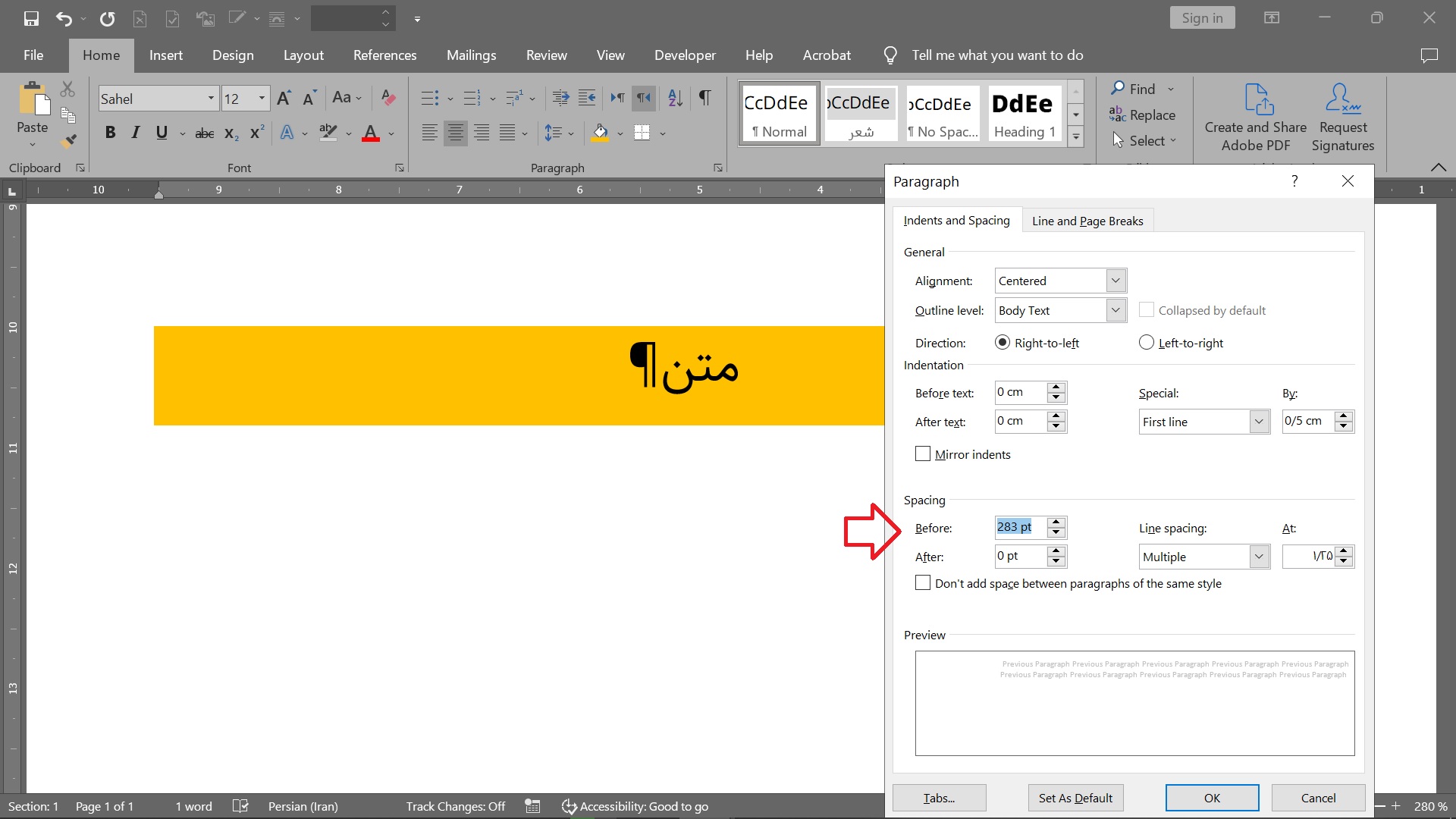Switch to Line and Page Breaks tab

point(1087,221)
